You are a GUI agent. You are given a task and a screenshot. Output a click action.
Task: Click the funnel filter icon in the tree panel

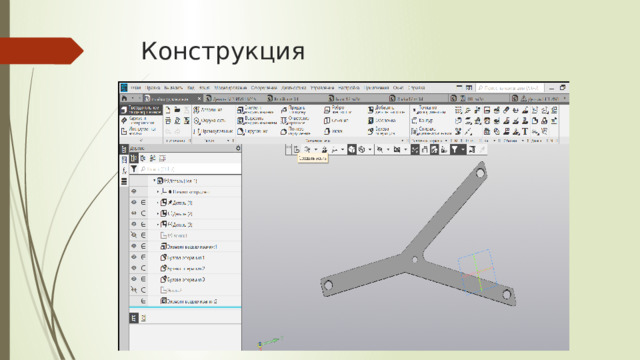(133, 169)
